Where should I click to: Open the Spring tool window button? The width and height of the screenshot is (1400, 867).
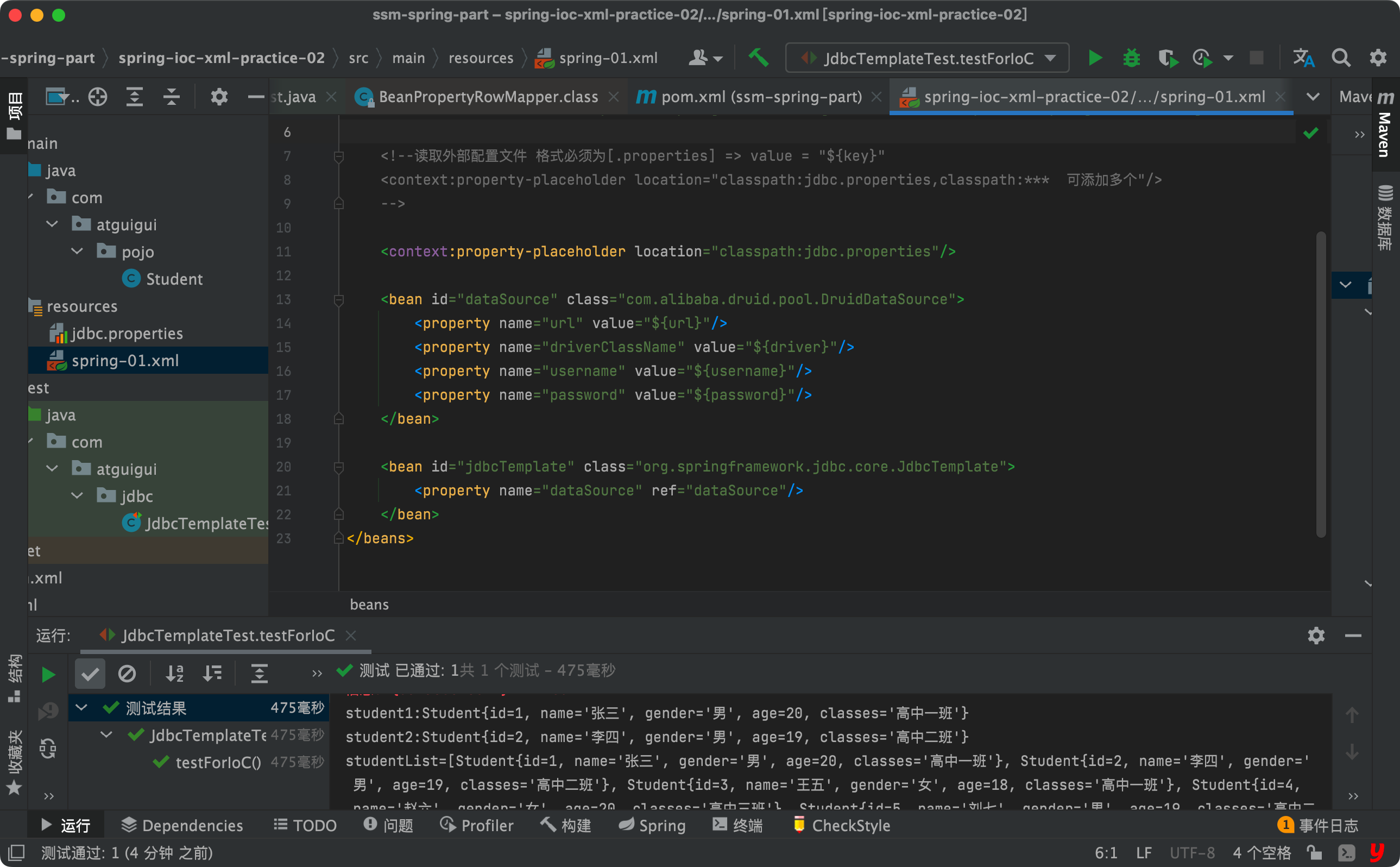click(x=652, y=825)
